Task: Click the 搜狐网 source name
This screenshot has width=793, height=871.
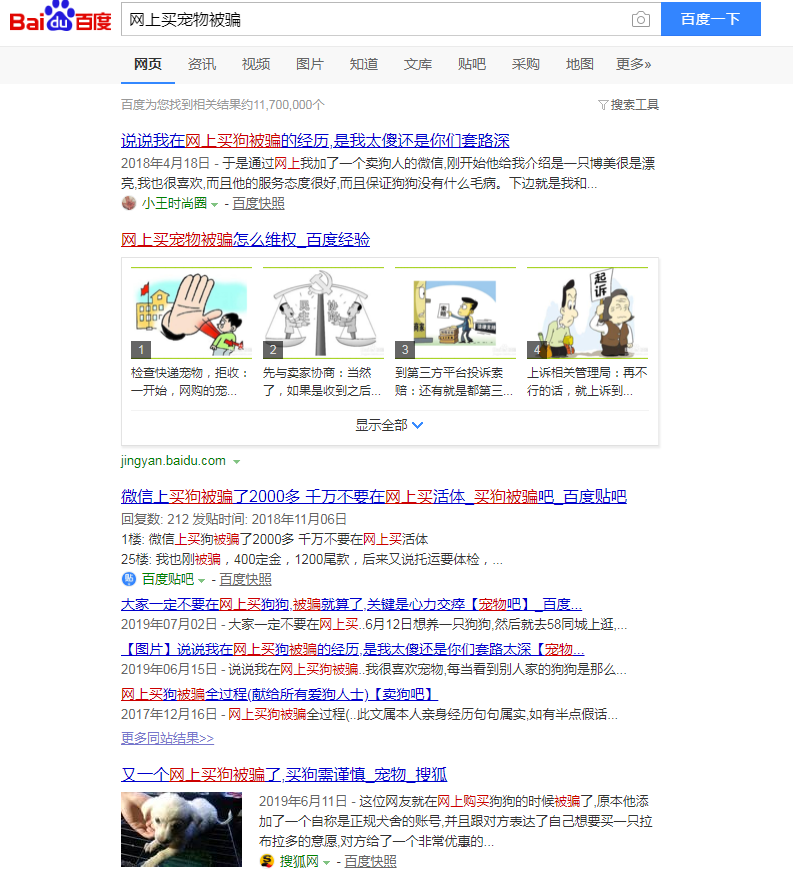Action: (299, 861)
